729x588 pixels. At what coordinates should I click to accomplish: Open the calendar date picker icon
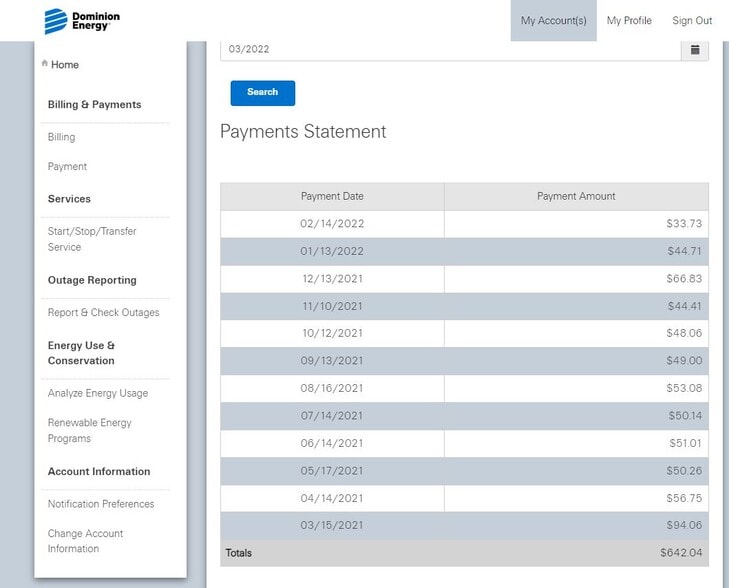pos(695,50)
